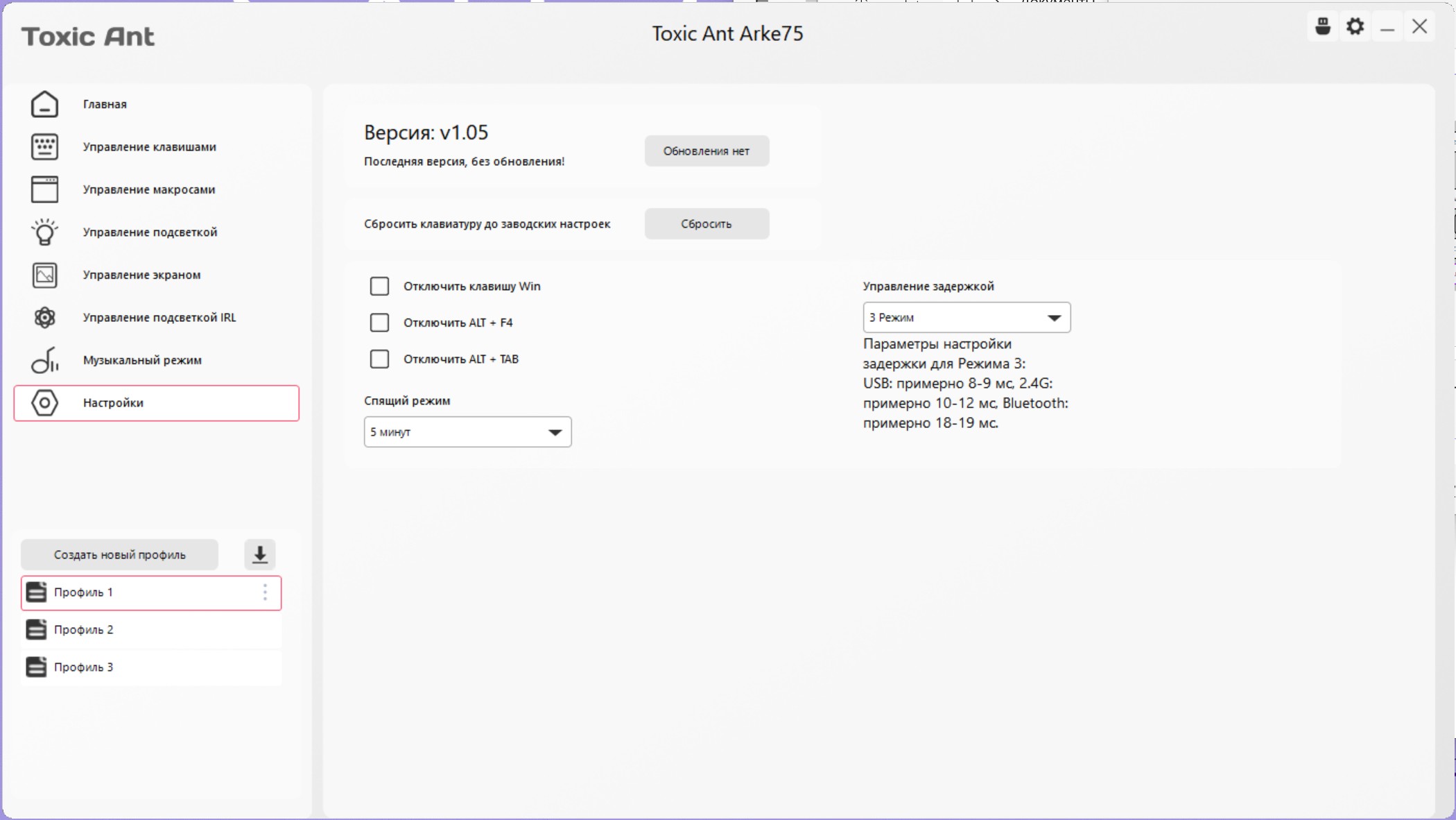Image resolution: width=1456 pixels, height=820 pixels.
Task: Minimize the Toxic Ant window
Action: tap(1387, 28)
